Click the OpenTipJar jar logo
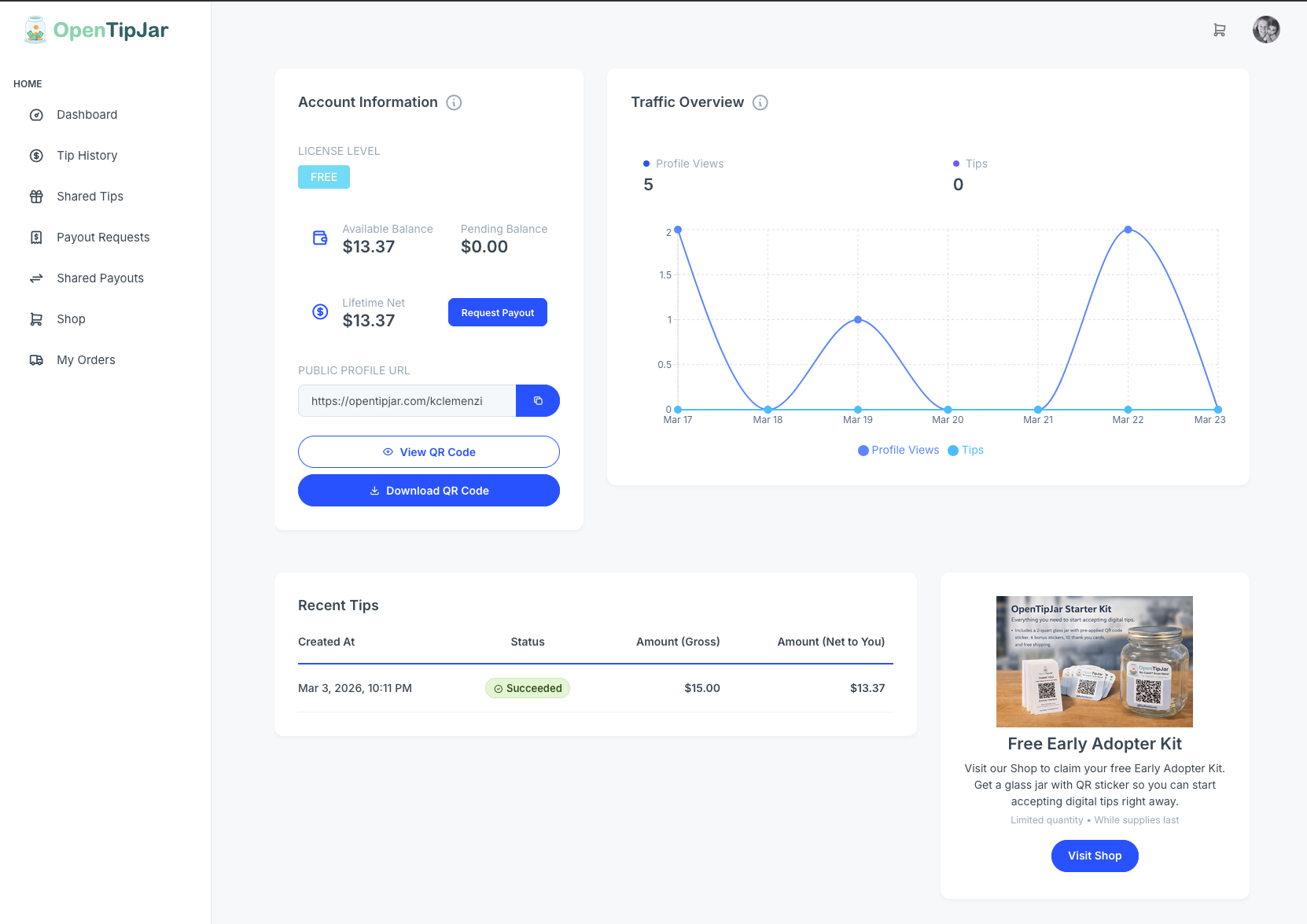 pyautogui.click(x=35, y=29)
